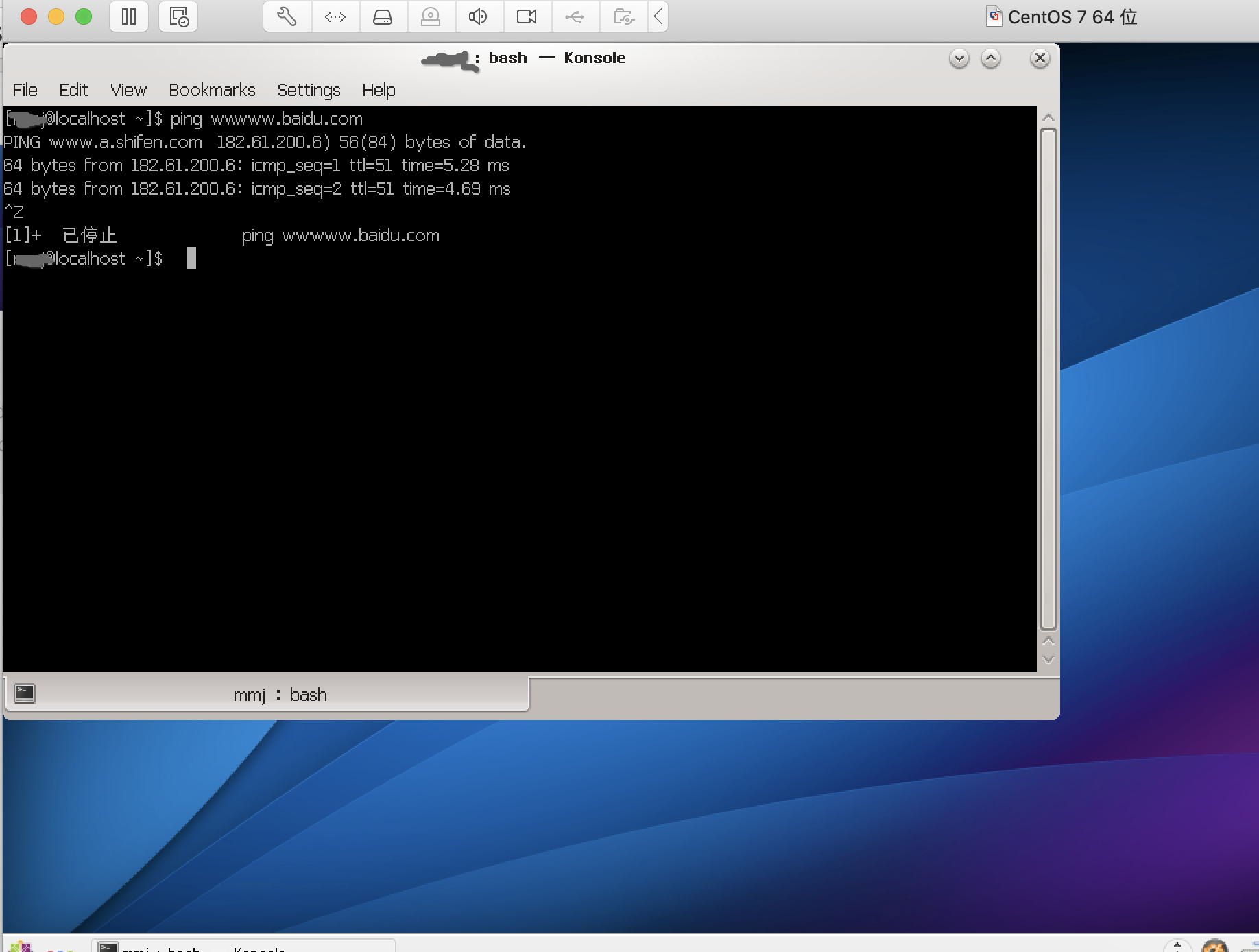1259x952 pixels.
Task: Toggle full screen with the green traffic light
Action: (x=84, y=16)
